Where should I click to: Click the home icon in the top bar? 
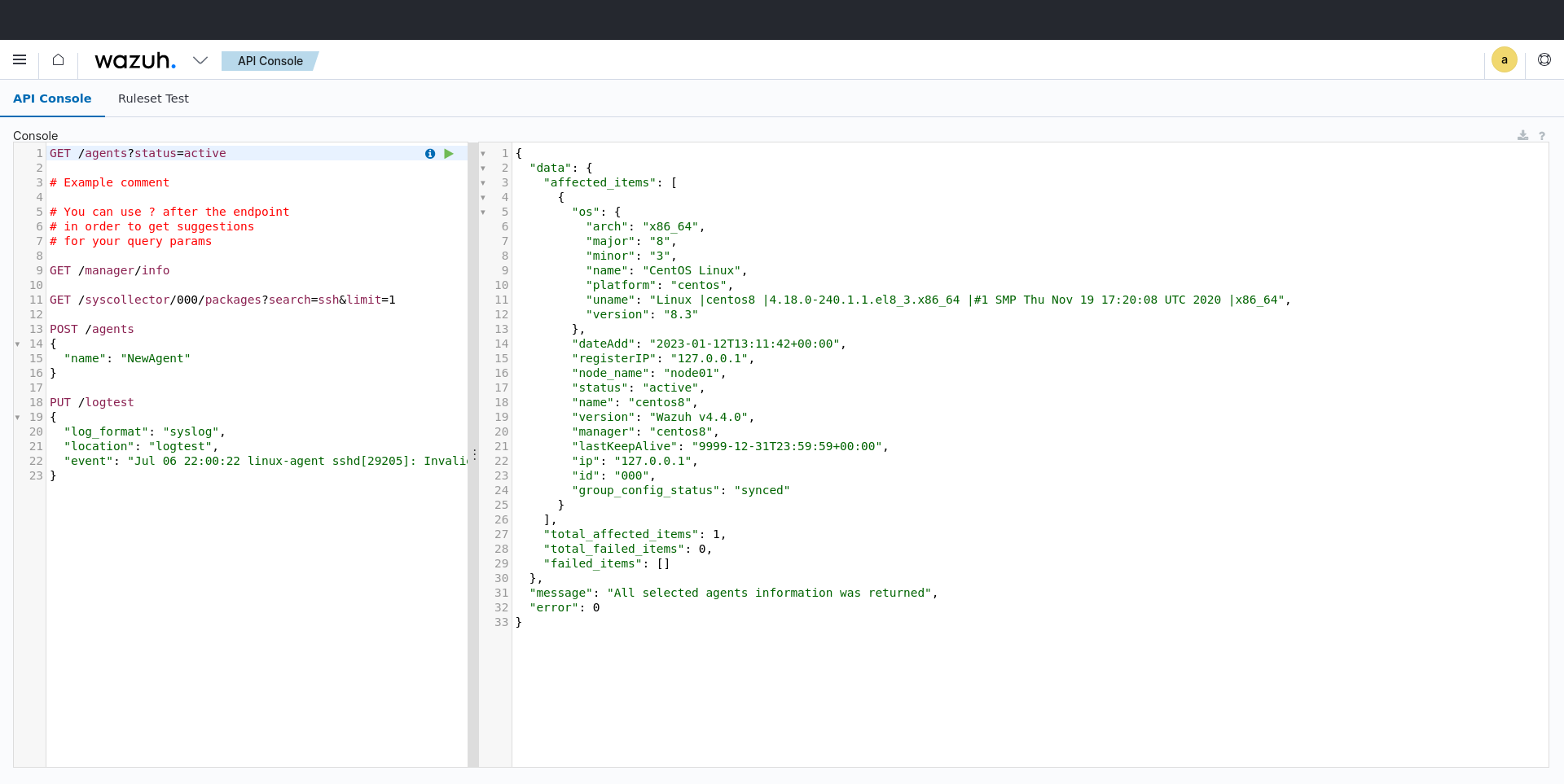[x=57, y=59]
